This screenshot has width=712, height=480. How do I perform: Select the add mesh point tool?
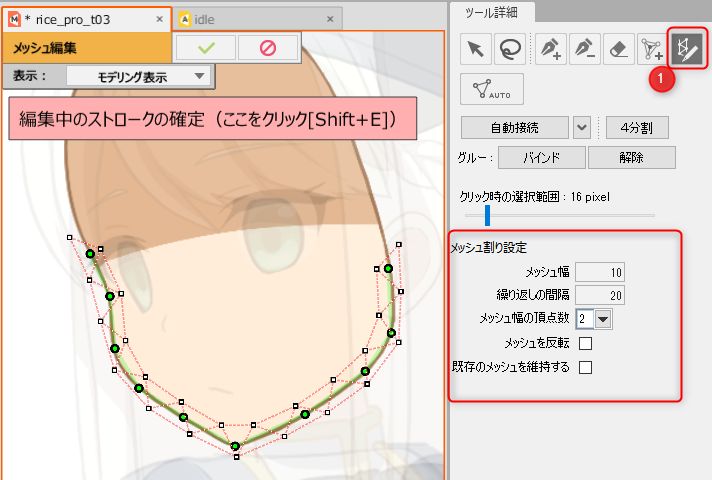652,48
